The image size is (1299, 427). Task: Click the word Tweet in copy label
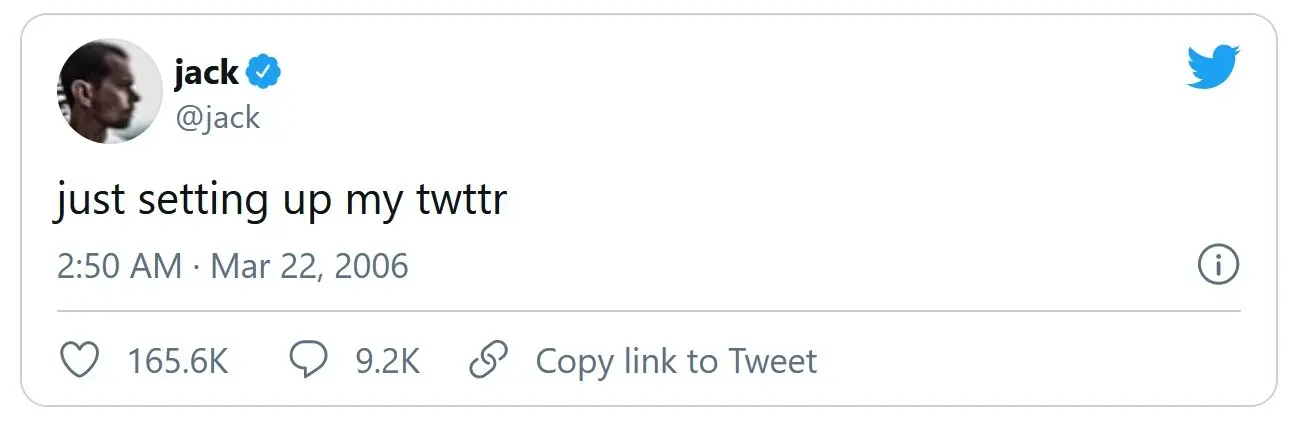772,361
